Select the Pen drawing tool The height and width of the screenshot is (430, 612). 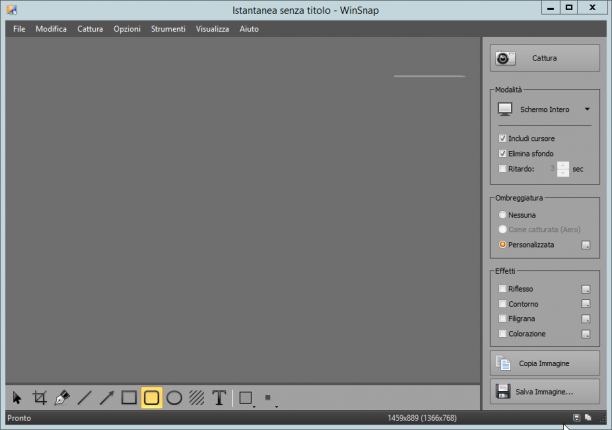pyautogui.click(x=62, y=398)
